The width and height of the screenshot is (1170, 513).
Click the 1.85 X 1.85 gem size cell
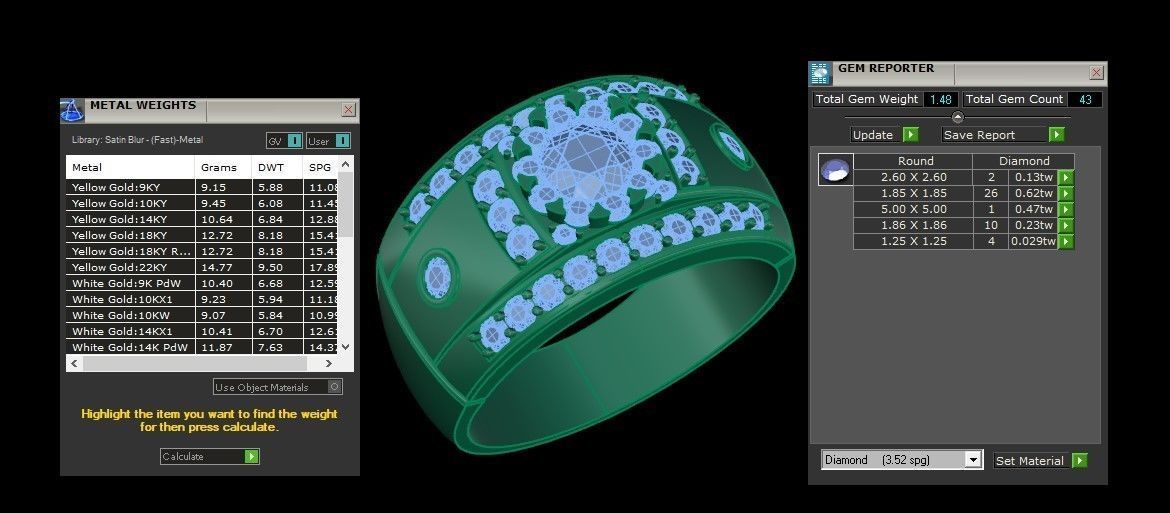[913, 194]
